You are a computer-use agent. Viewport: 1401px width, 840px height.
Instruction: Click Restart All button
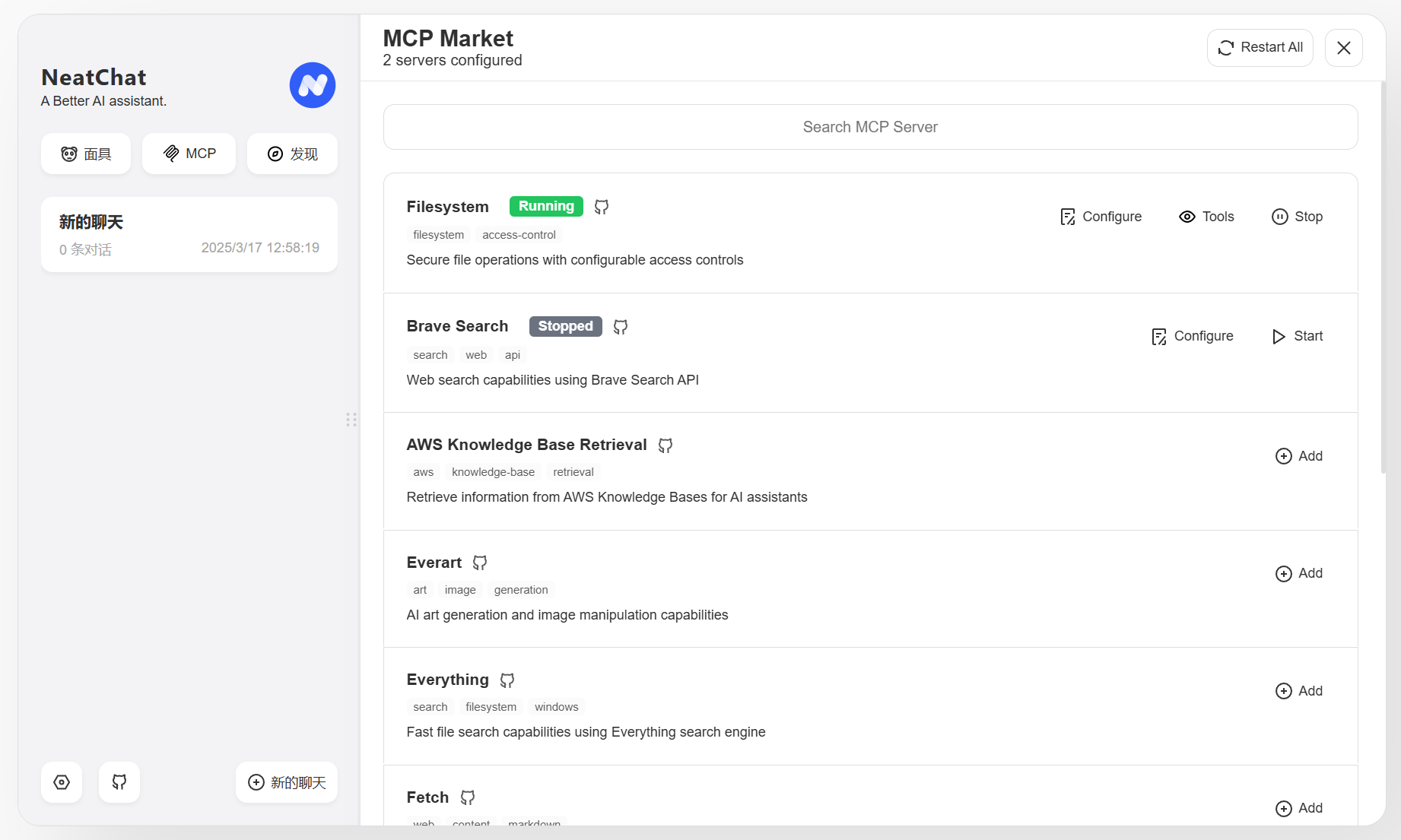pos(1260,48)
